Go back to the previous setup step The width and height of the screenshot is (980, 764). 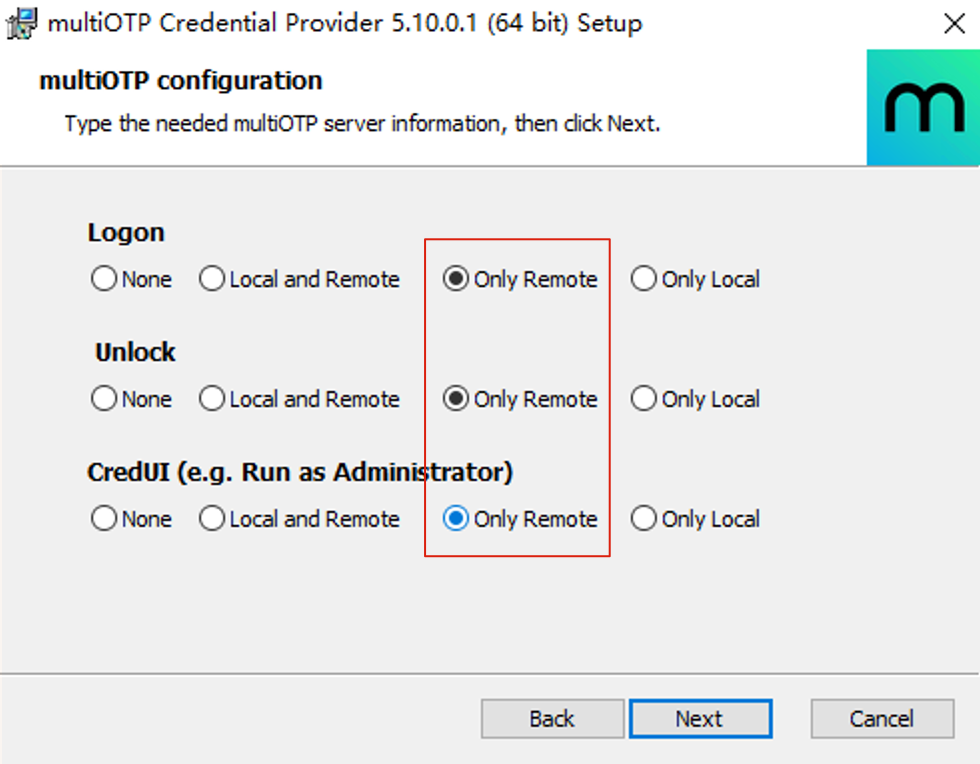552,719
